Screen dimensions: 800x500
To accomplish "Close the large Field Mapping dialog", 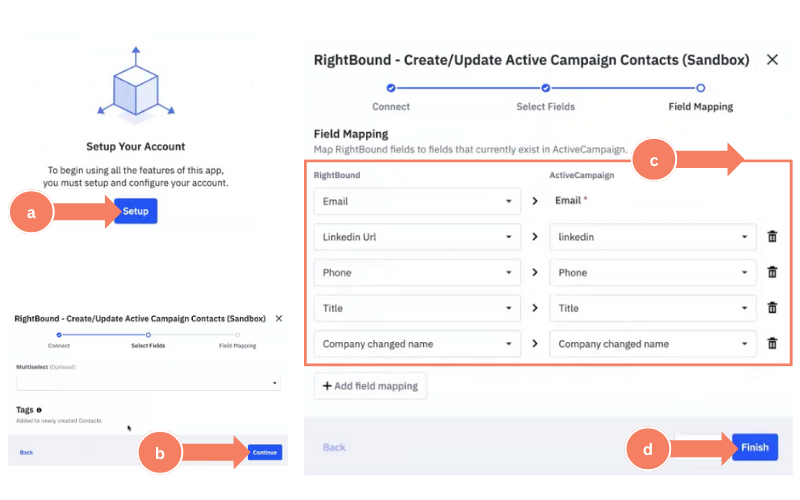I will [772, 60].
